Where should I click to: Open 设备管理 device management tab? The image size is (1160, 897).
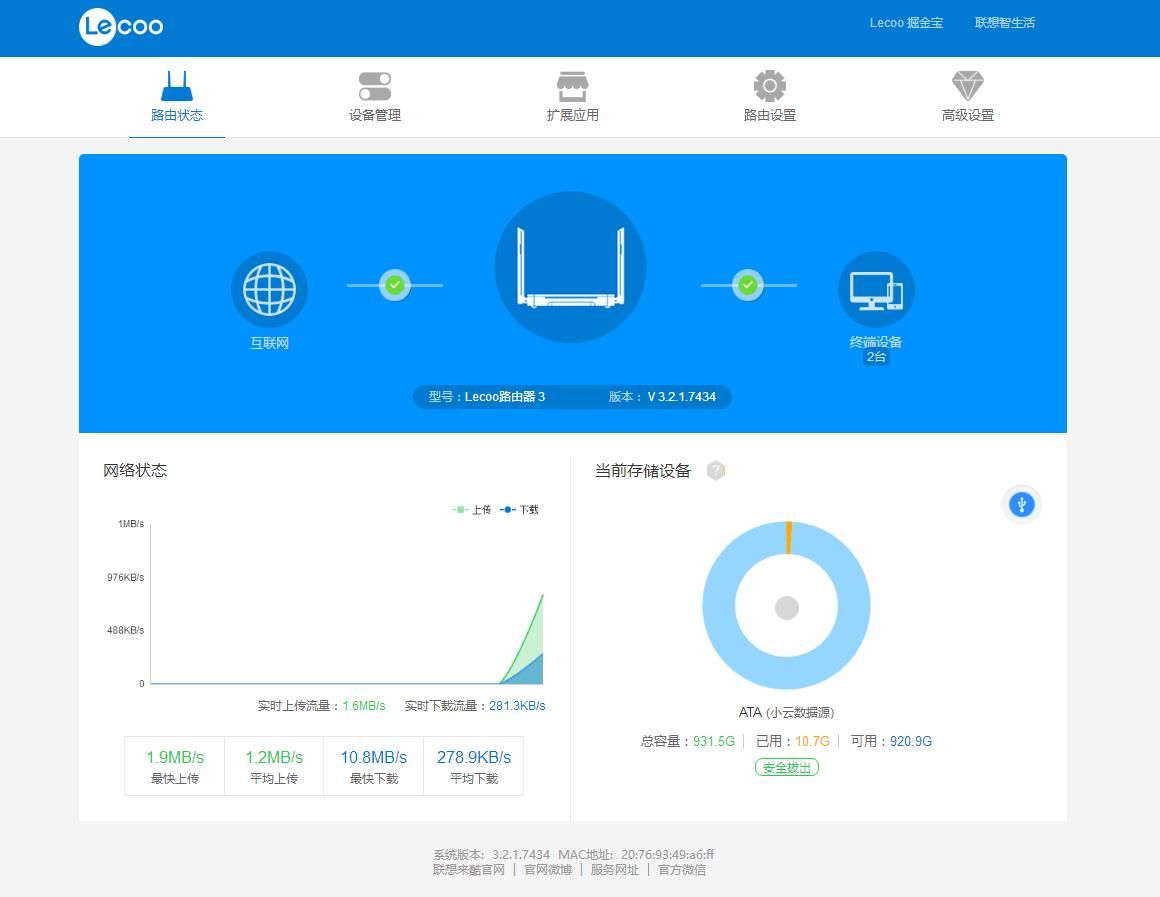(x=375, y=97)
